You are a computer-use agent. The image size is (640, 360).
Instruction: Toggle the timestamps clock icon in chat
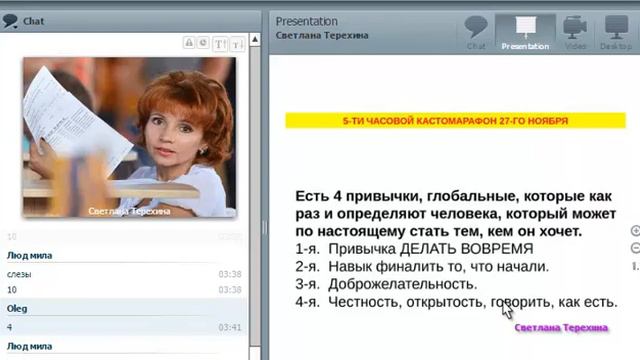coord(203,43)
